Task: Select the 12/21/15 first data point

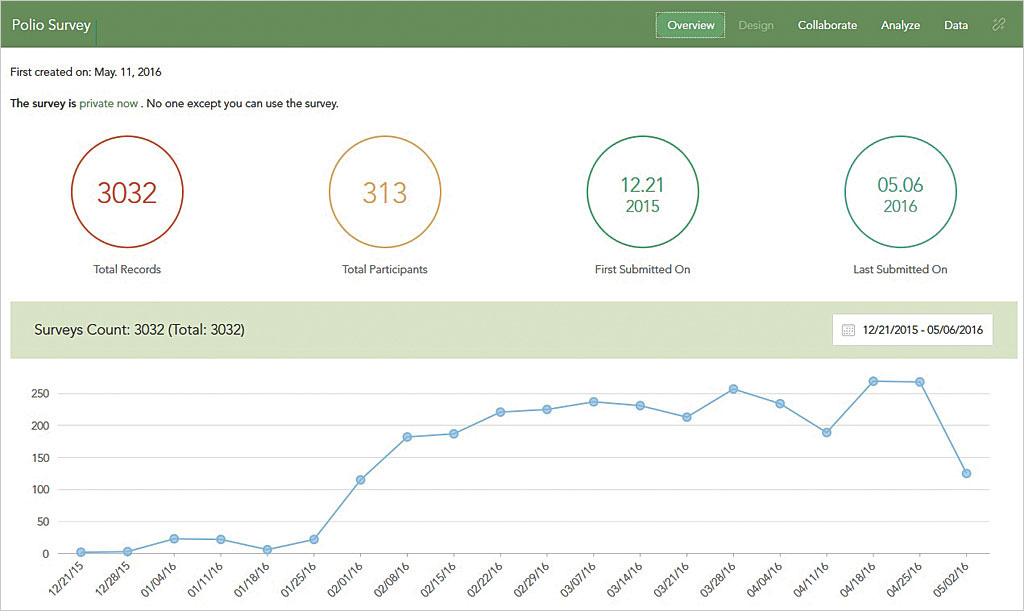Action: pyautogui.click(x=81, y=552)
